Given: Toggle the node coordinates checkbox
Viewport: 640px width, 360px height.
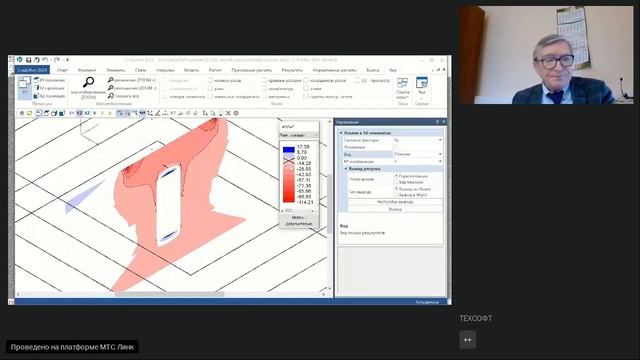Looking at the screenshot, I should click(x=306, y=80).
